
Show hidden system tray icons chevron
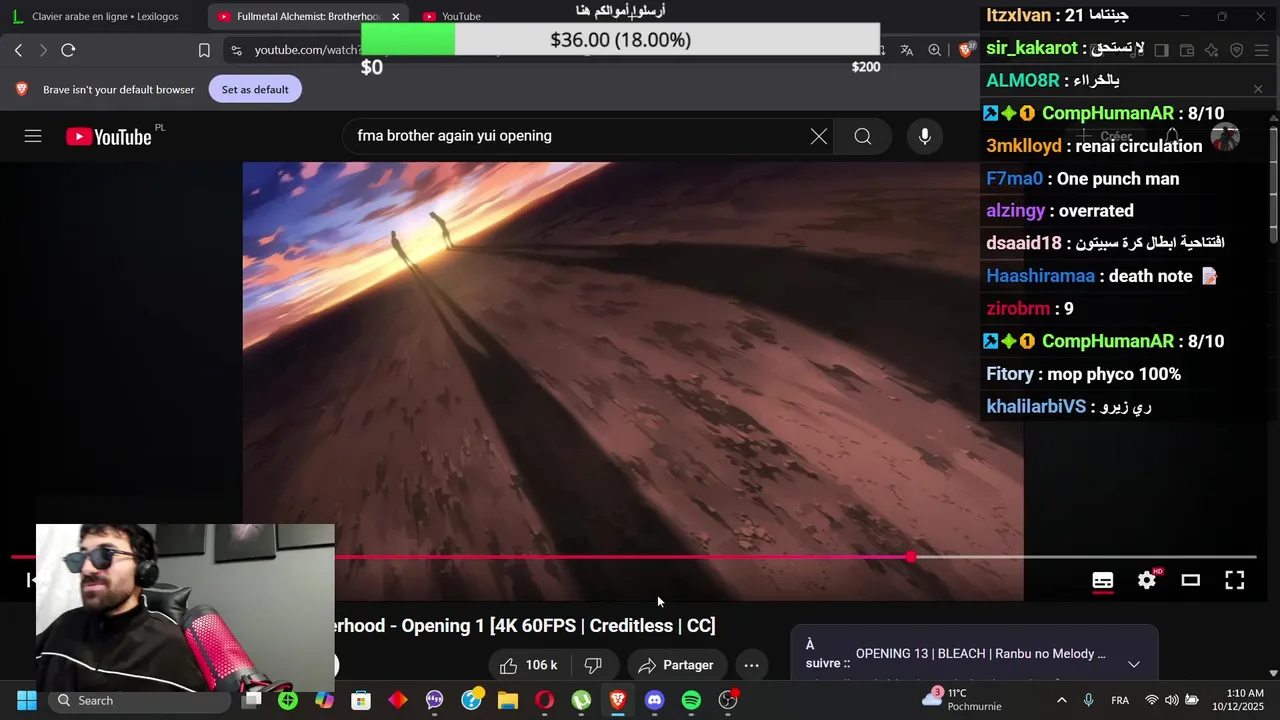1061,700
